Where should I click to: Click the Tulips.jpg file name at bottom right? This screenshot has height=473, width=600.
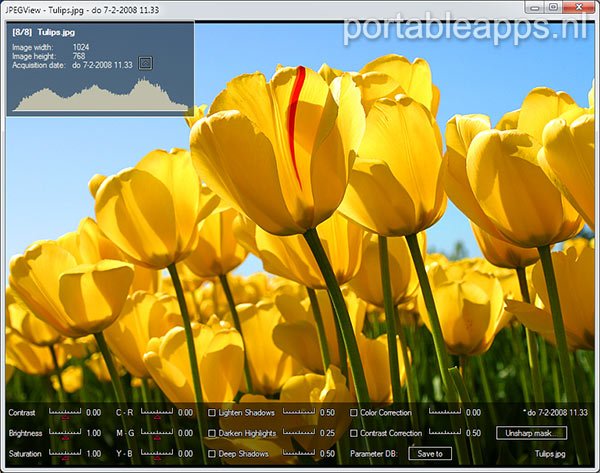click(550, 454)
